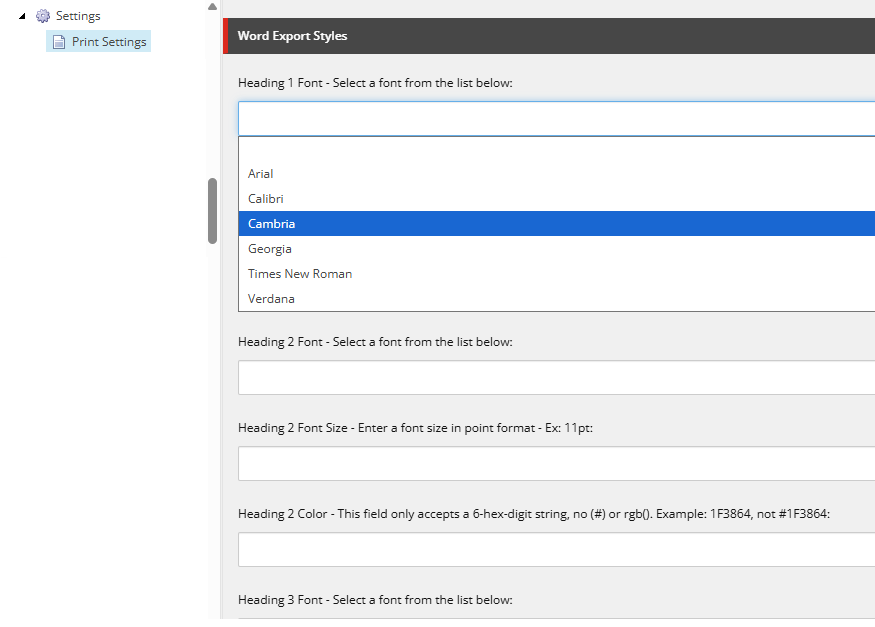Choose Verdana from the font list
The image size is (875, 627).
point(556,298)
